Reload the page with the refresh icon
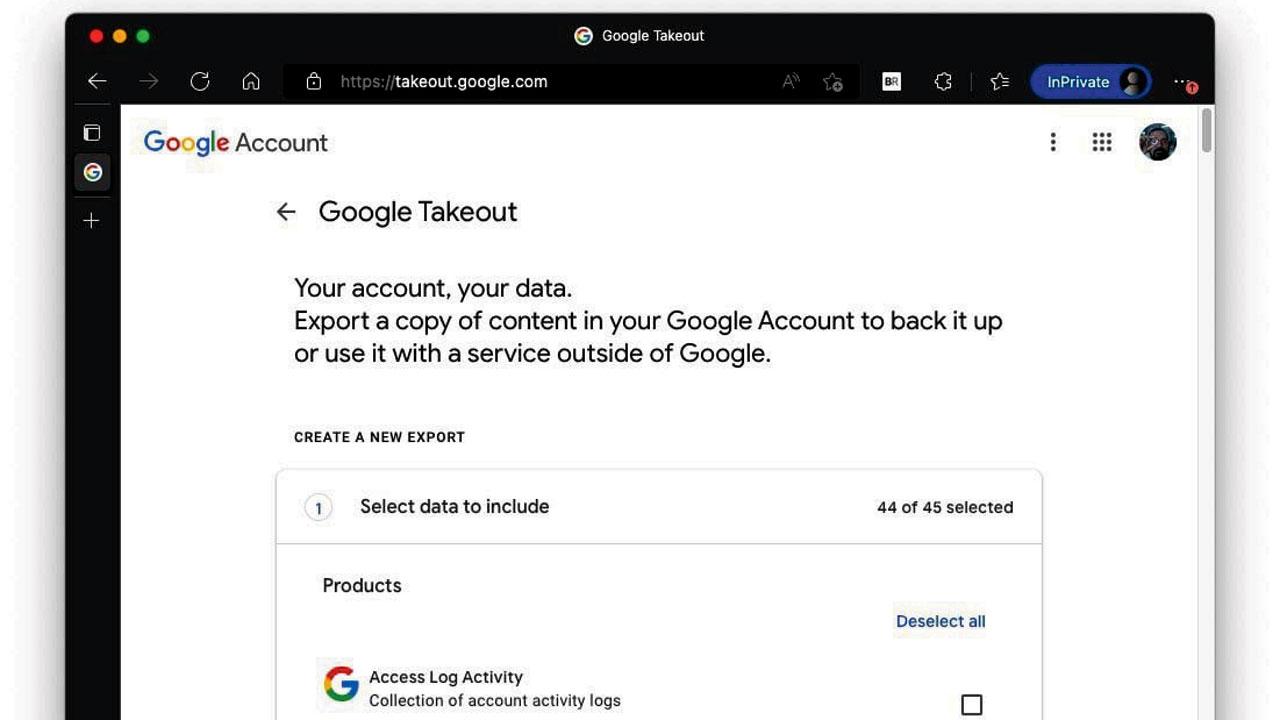This screenshot has height=720, width=1280. (200, 82)
